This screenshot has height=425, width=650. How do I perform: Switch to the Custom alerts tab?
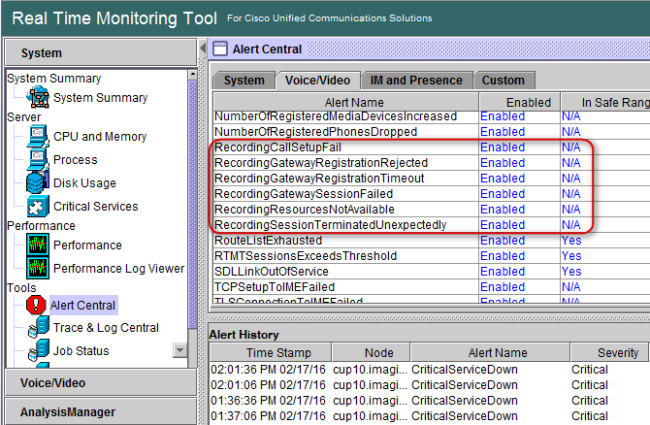pos(503,80)
